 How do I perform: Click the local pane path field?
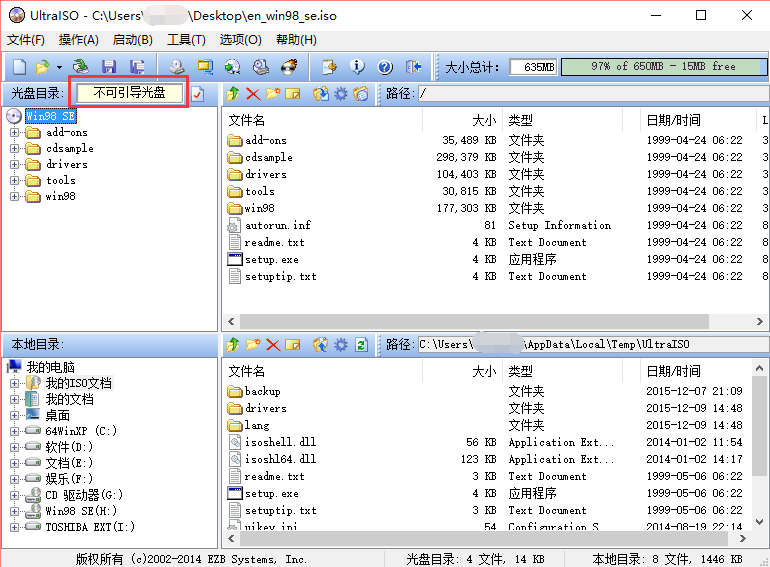pos(593,345)
